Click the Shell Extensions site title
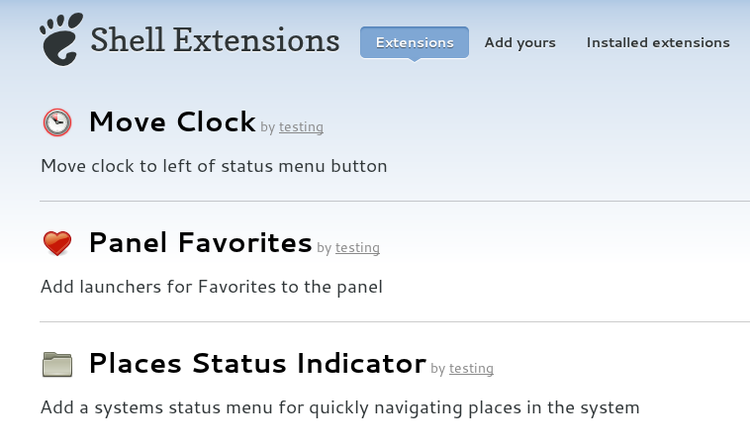 point(215,40)
